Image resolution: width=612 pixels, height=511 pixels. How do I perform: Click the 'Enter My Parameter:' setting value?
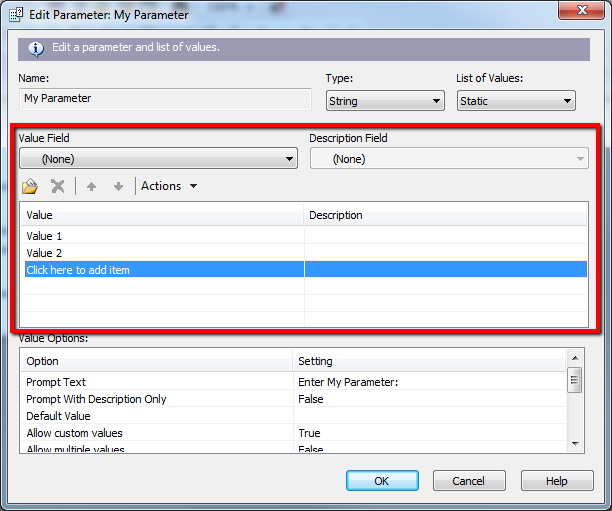(348, 382)
